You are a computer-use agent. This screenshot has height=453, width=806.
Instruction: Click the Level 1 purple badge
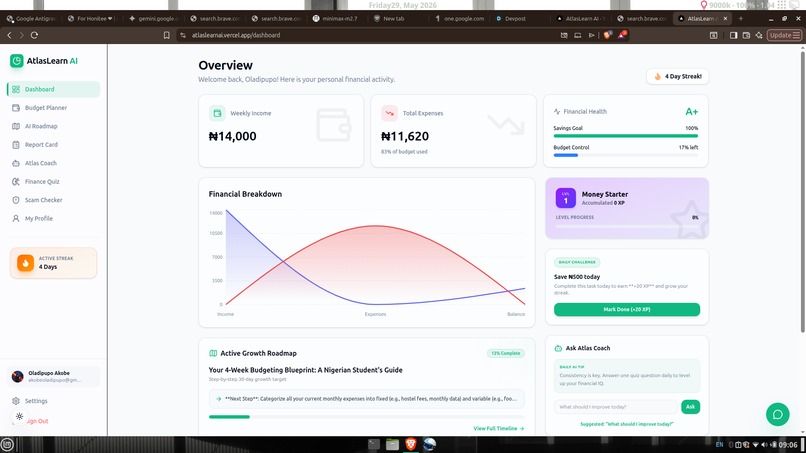[x=565, y=198]
